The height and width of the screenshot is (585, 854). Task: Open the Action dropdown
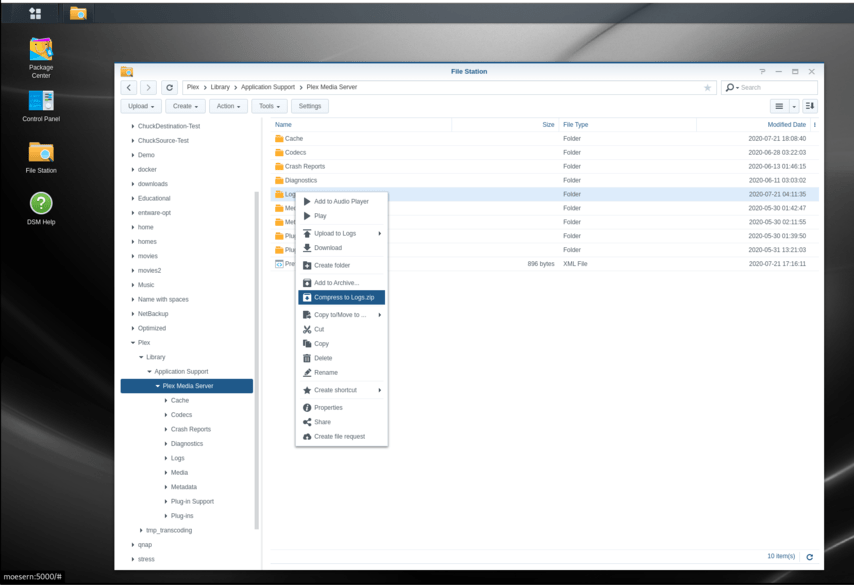[x=228, y=106]
